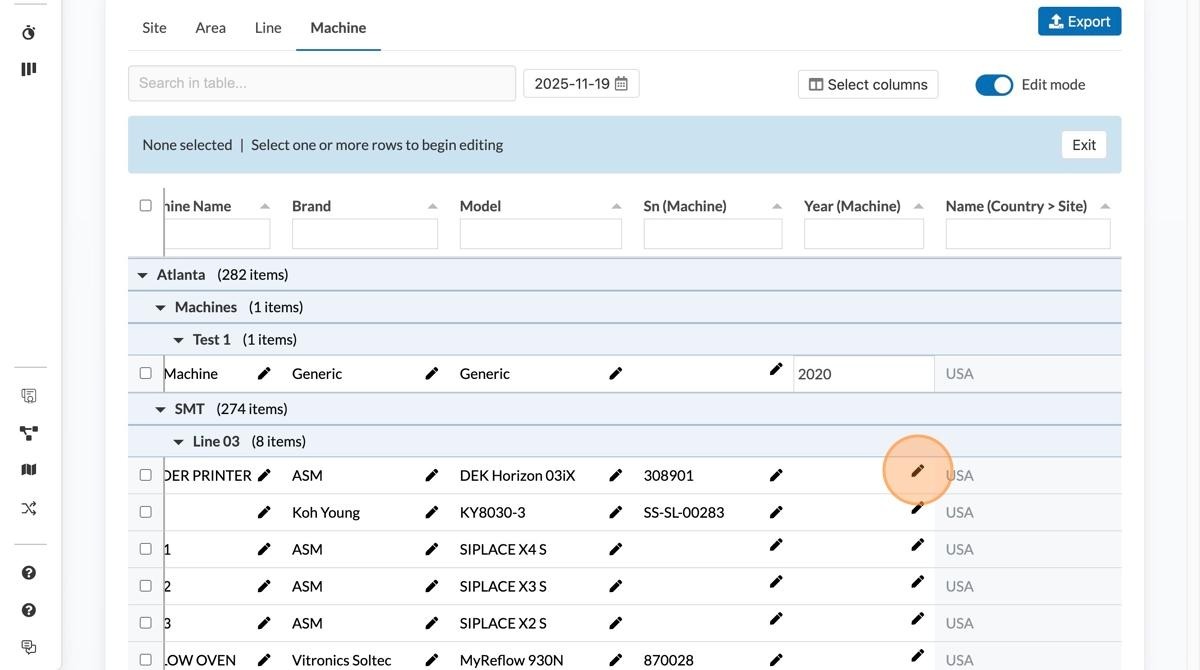This screenshot has height=670, width=1200.
Task: Click the shuffle arrows sidebar icon
Action: point(29,508)
